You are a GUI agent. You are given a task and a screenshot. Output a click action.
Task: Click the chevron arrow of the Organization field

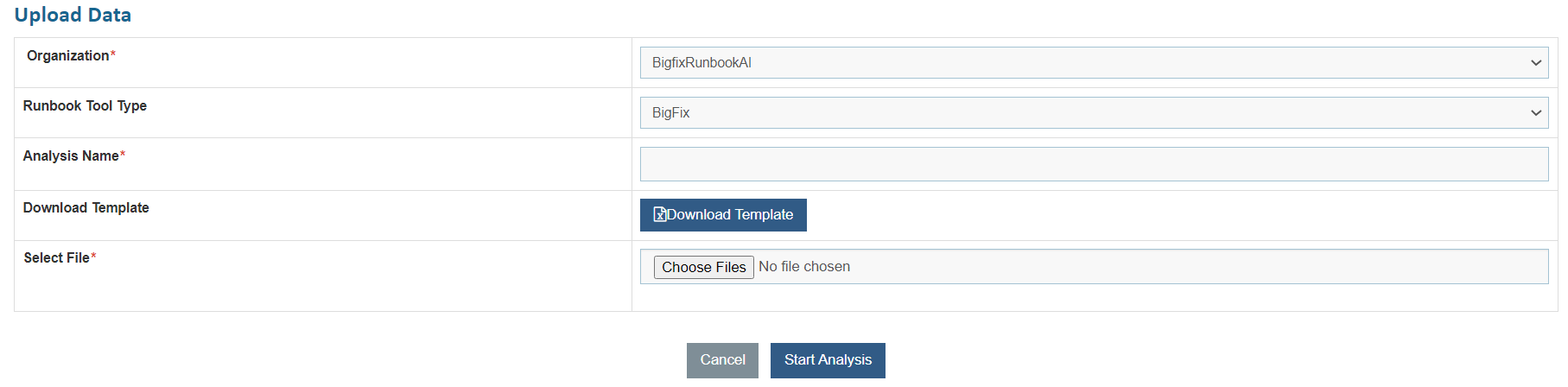1536,63
